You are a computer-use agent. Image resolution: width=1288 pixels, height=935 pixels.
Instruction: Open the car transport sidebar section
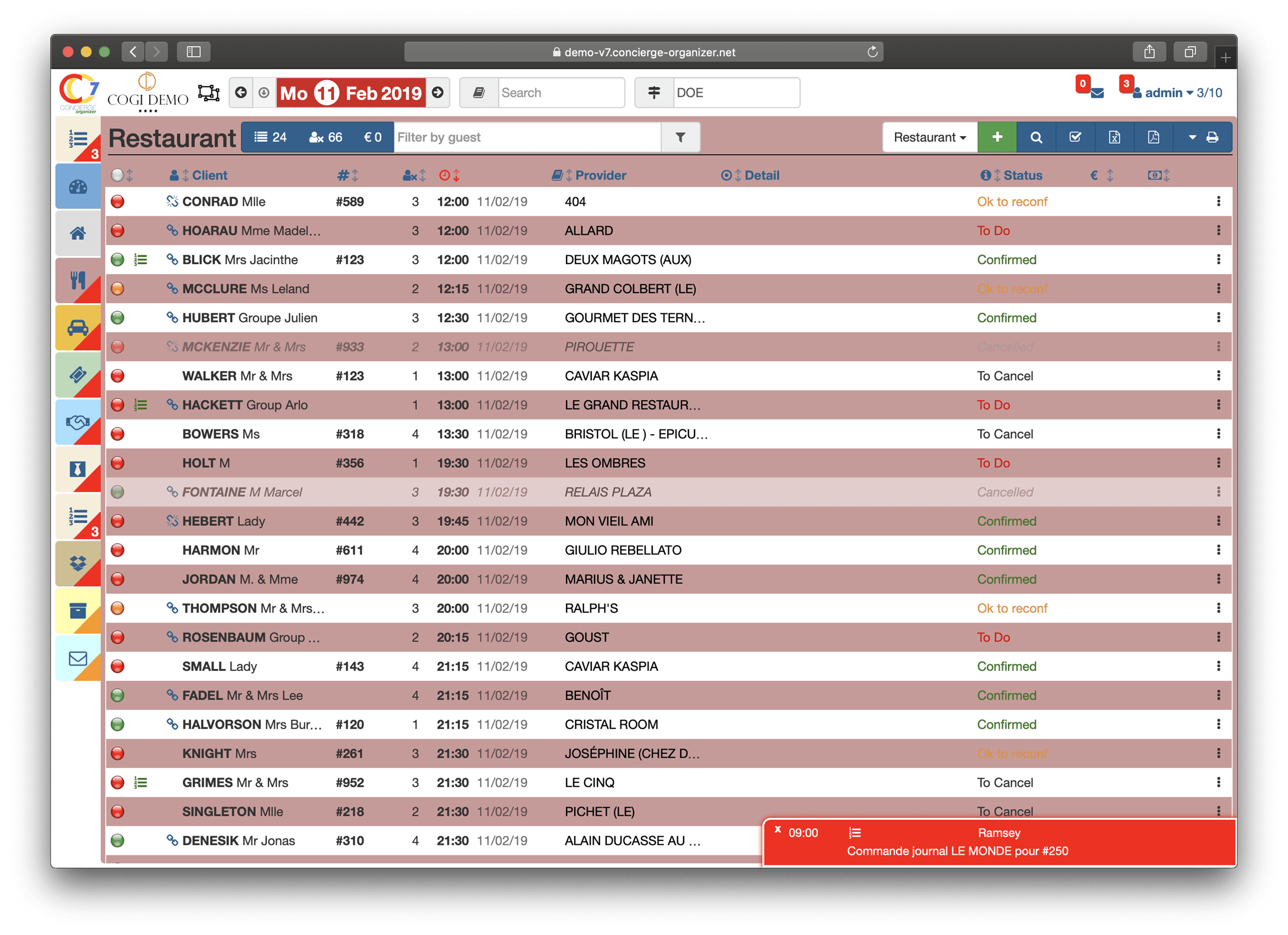click(78, 328)
